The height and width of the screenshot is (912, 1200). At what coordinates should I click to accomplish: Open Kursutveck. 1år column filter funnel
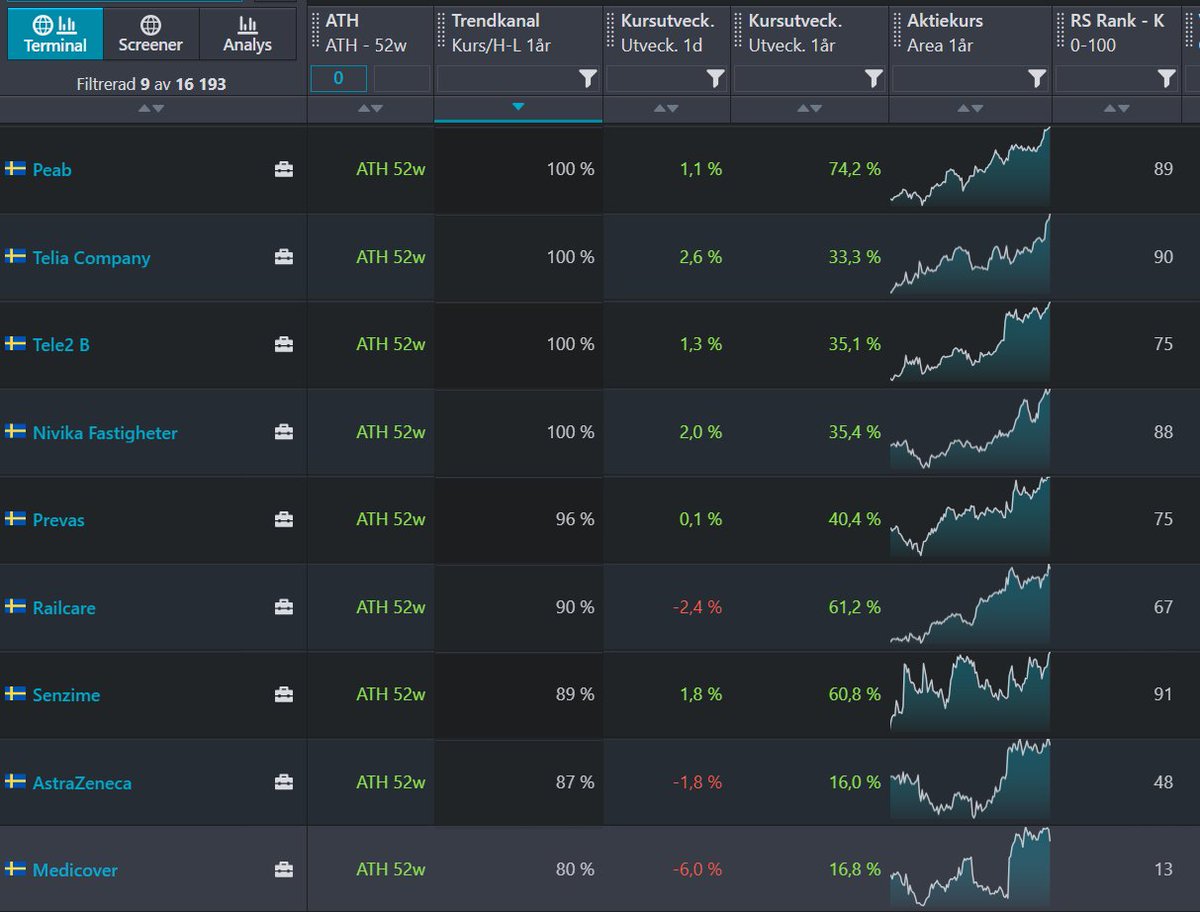(874, 79)
